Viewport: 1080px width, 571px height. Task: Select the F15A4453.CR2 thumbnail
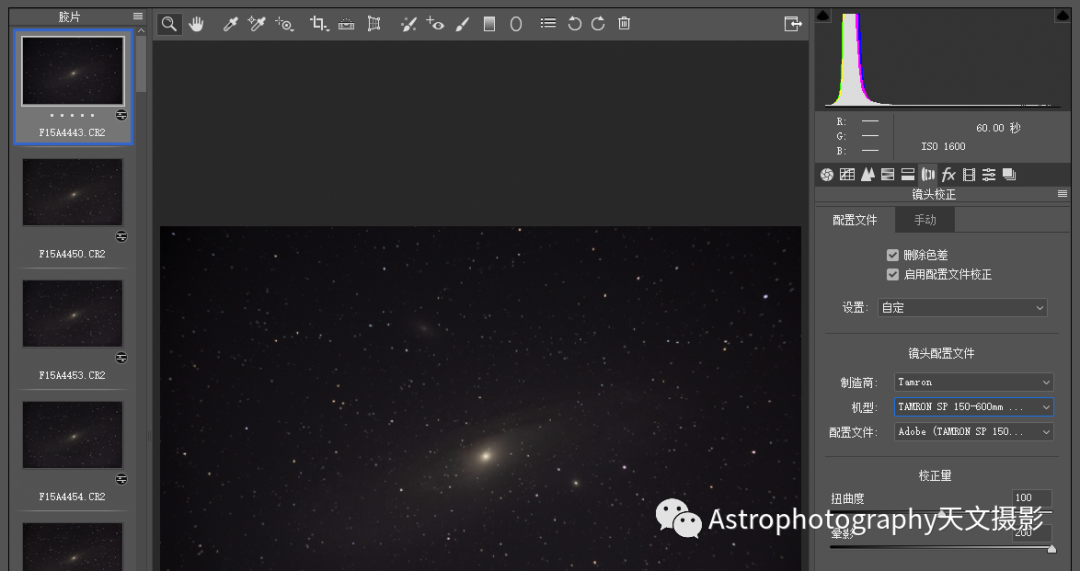tap(72, 313)
